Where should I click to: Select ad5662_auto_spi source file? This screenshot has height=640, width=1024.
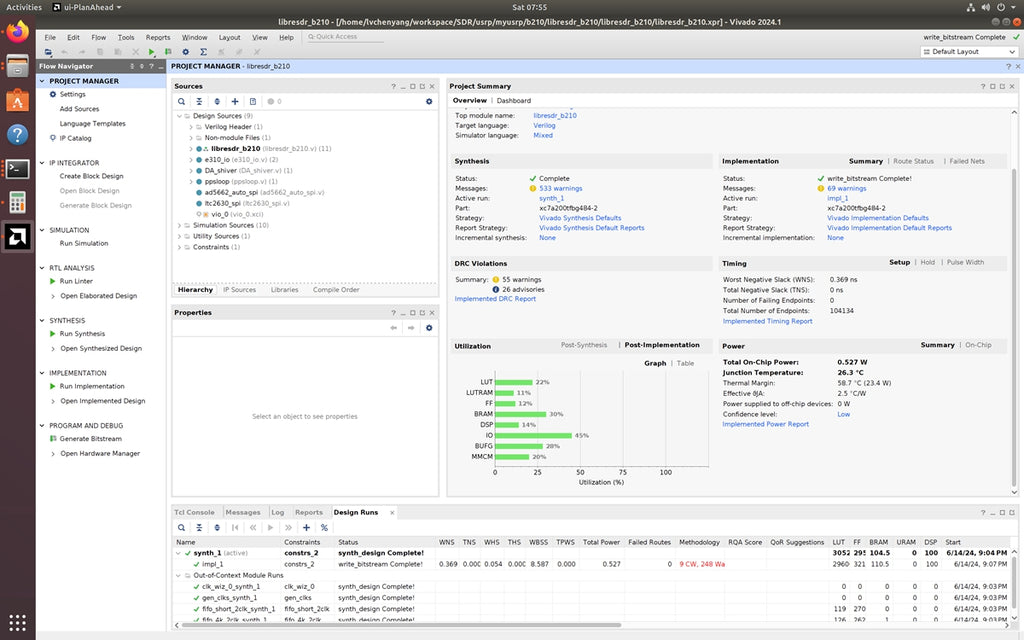[264, 193]
